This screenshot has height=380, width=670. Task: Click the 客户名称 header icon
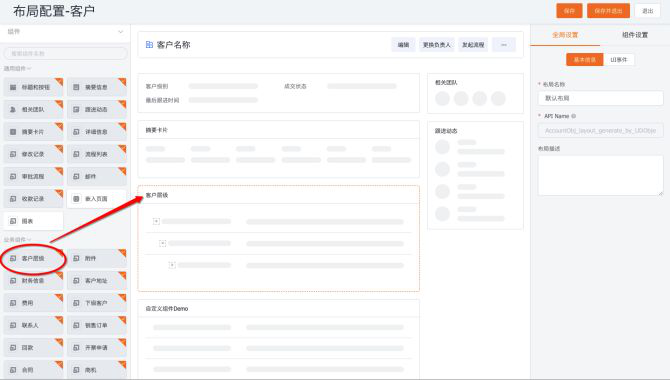point(149,44)
